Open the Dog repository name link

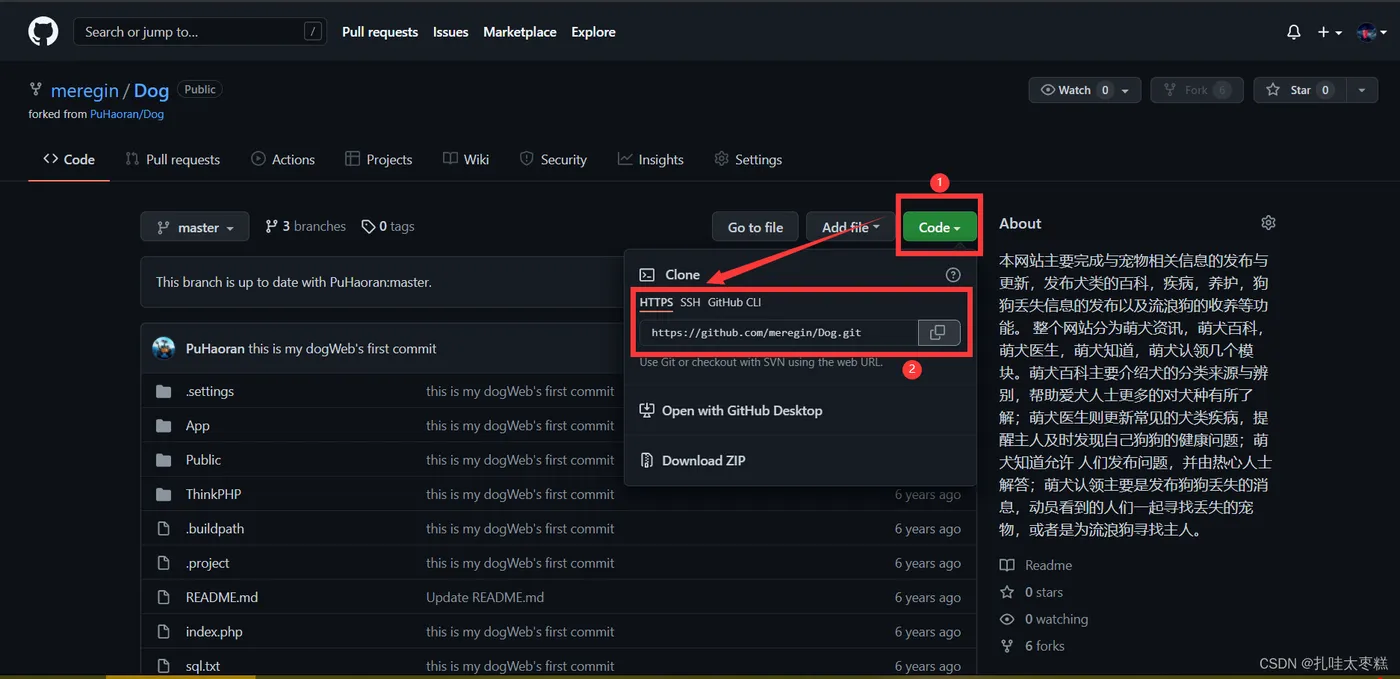[151, 90]
